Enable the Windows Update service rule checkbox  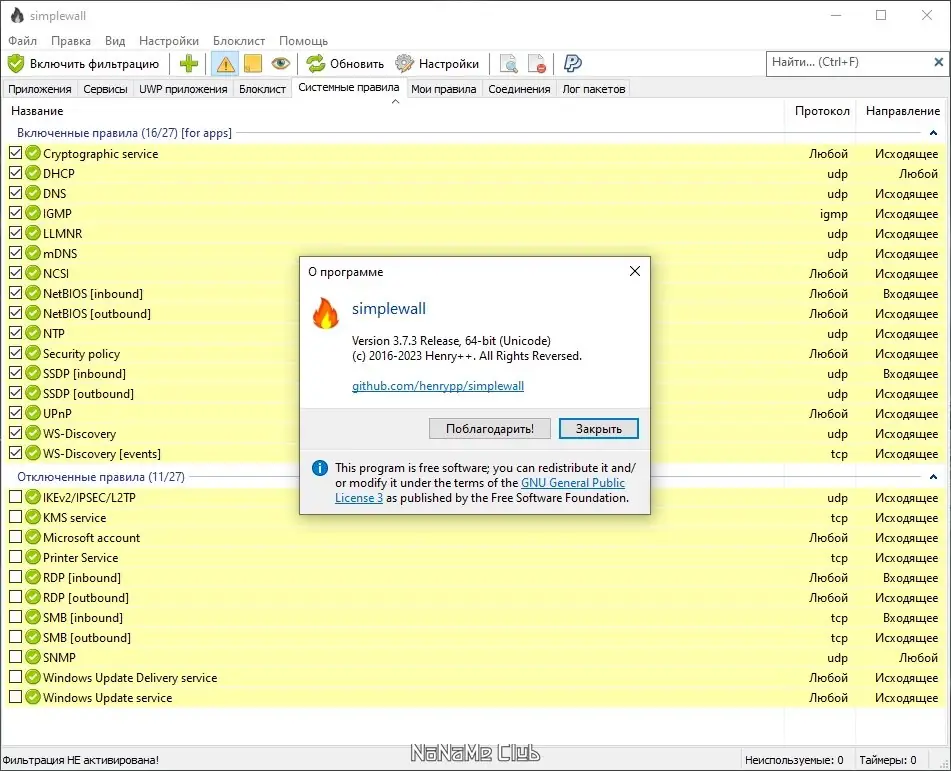click(15, 697)
